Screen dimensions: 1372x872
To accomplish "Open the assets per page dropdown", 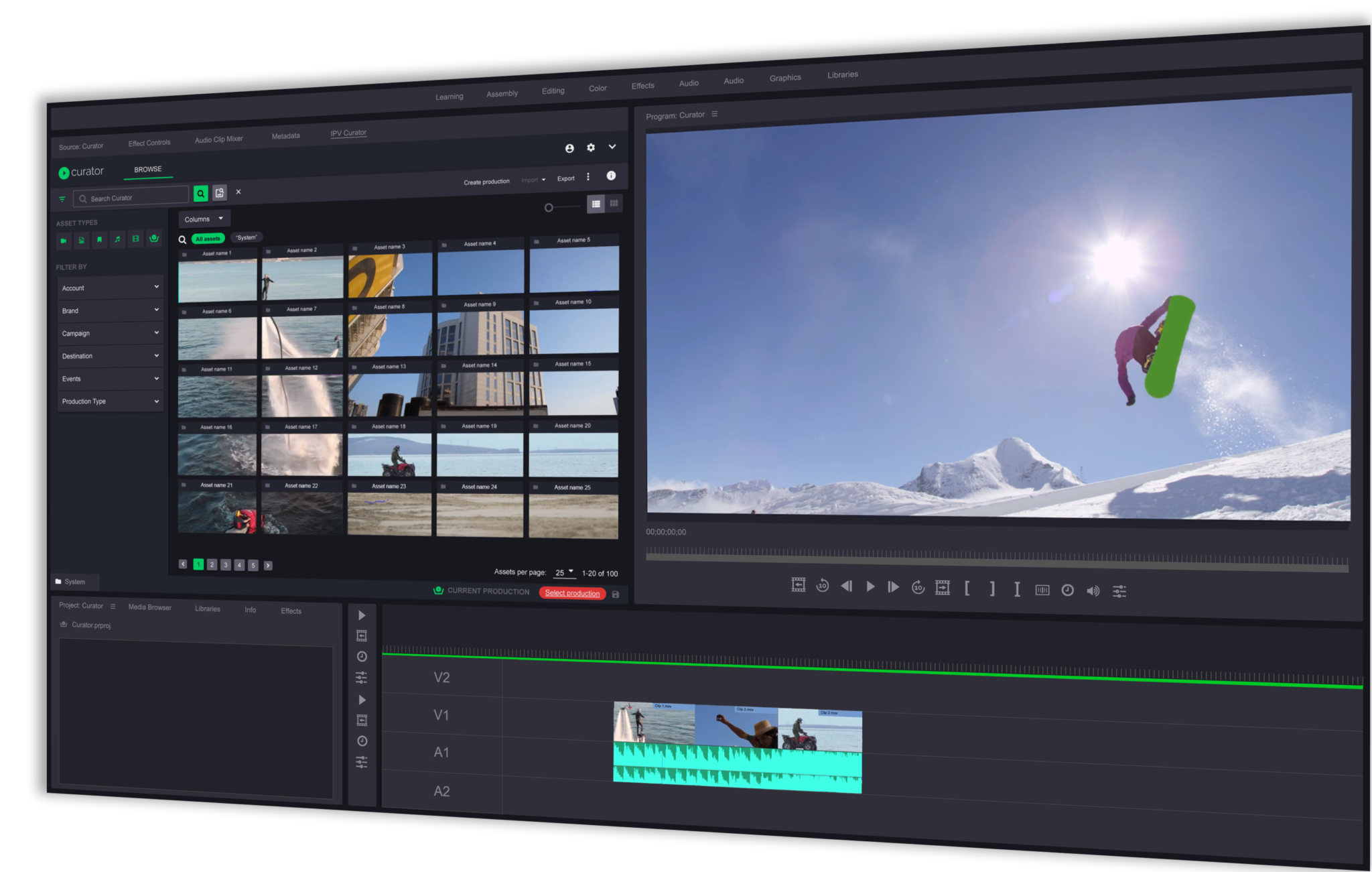I will 564,572.
